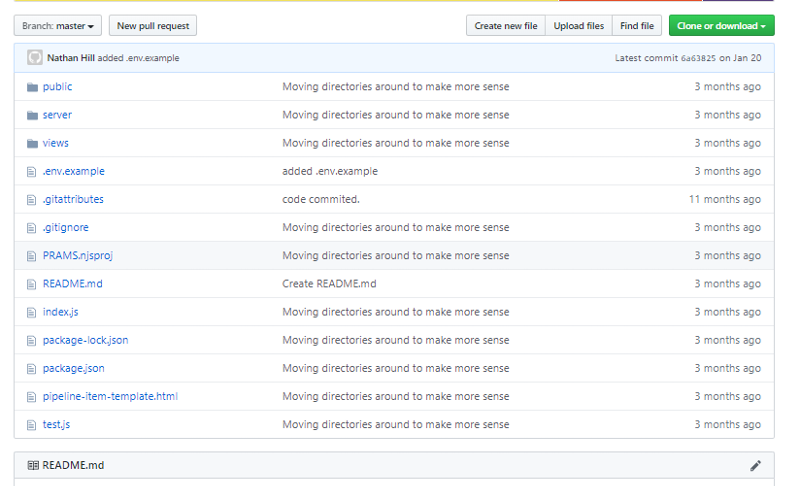Click the 'code commited.' commit message
The image size is (800, 486).
click(x=321, y=199)
